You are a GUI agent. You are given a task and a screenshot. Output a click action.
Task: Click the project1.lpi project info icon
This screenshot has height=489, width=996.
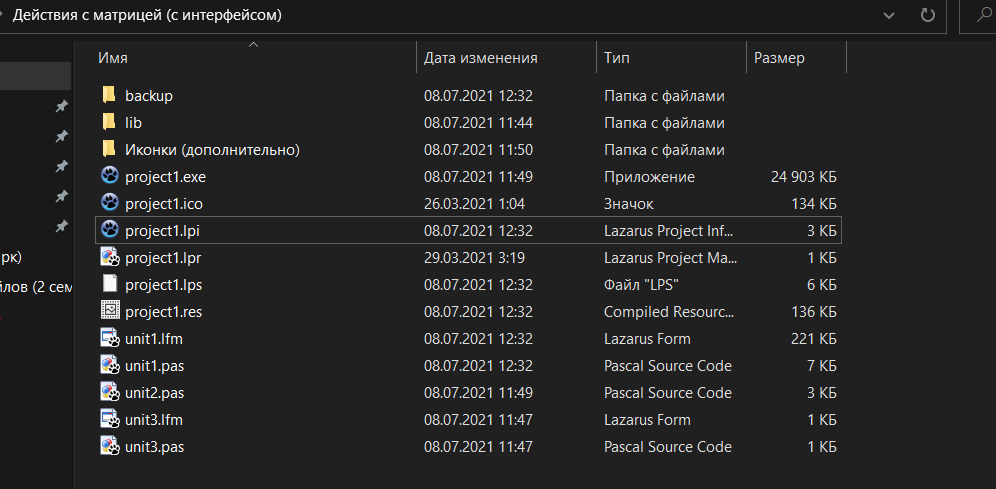[110, 231]
